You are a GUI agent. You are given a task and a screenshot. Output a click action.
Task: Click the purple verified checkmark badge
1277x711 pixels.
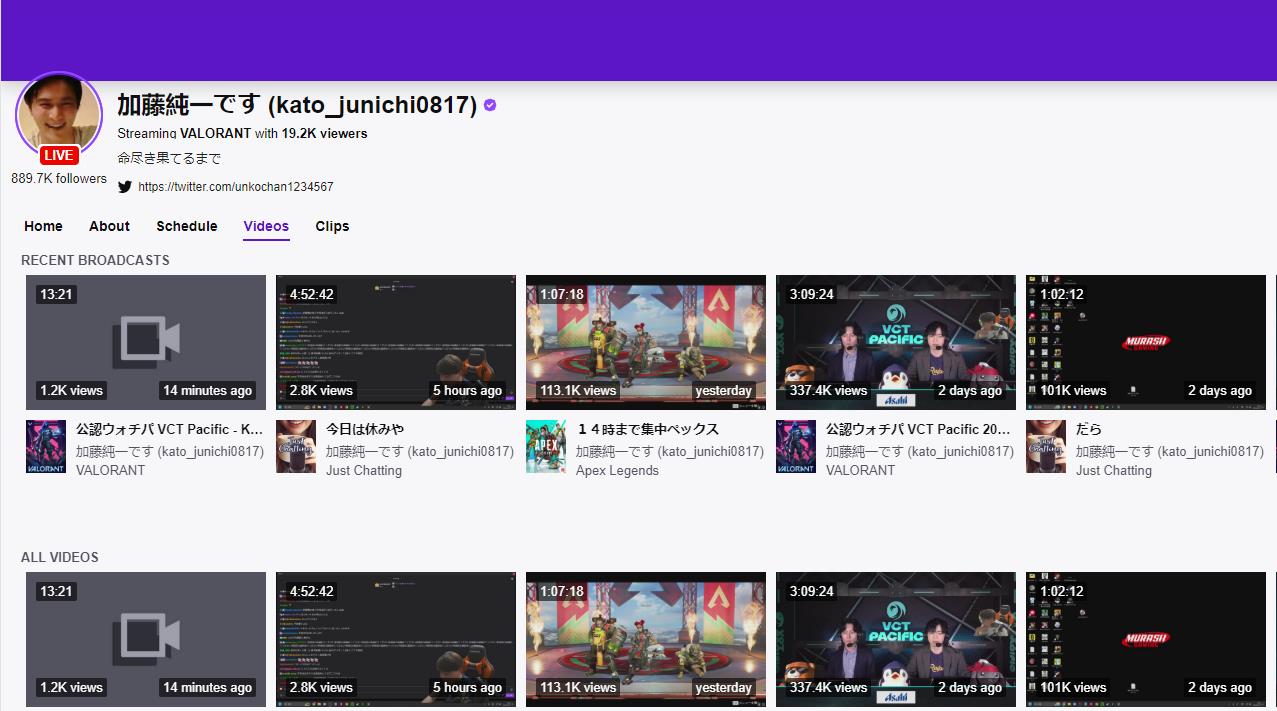490,105
